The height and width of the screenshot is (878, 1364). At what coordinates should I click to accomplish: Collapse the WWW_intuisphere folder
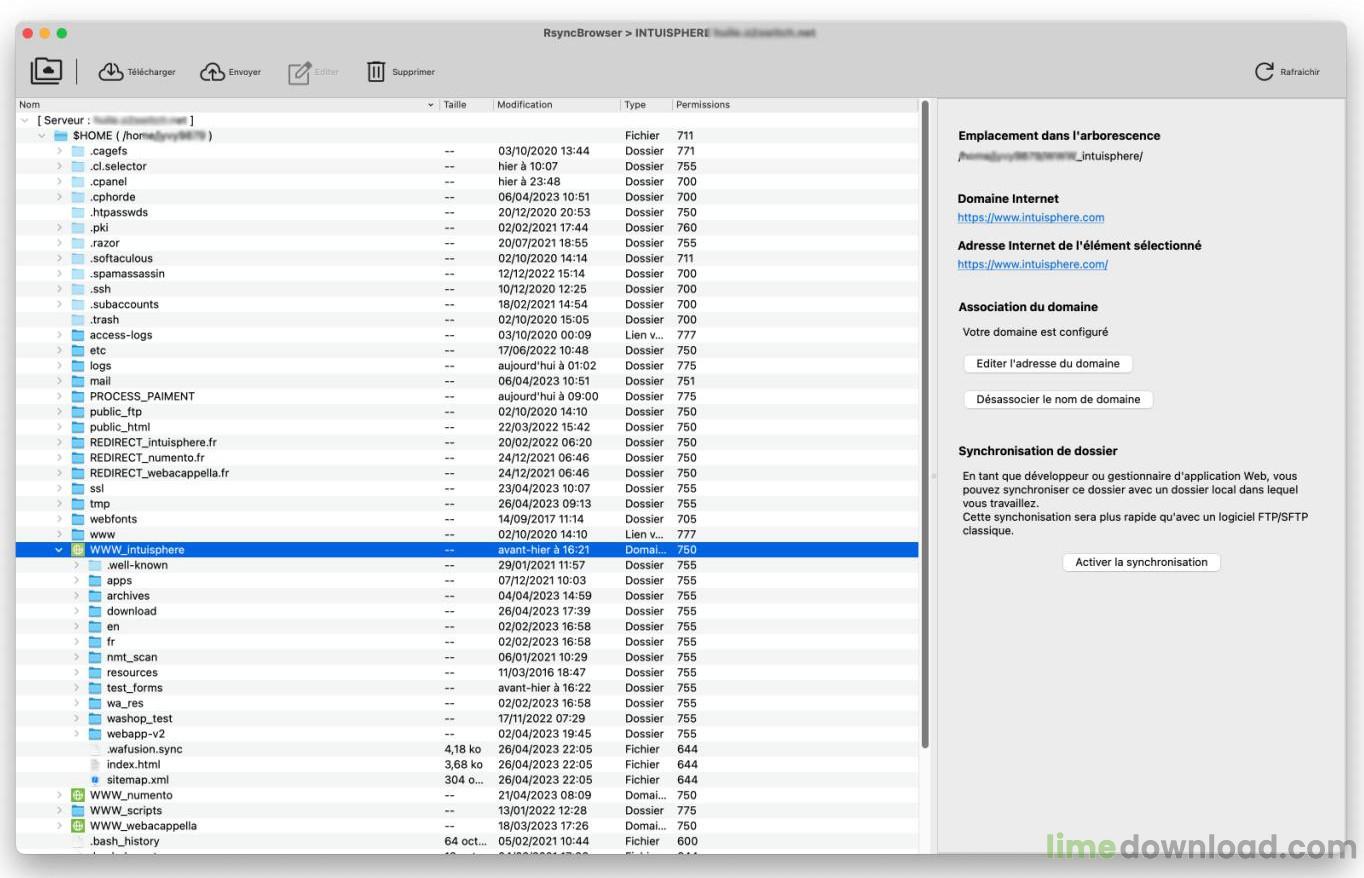point(58,549)
